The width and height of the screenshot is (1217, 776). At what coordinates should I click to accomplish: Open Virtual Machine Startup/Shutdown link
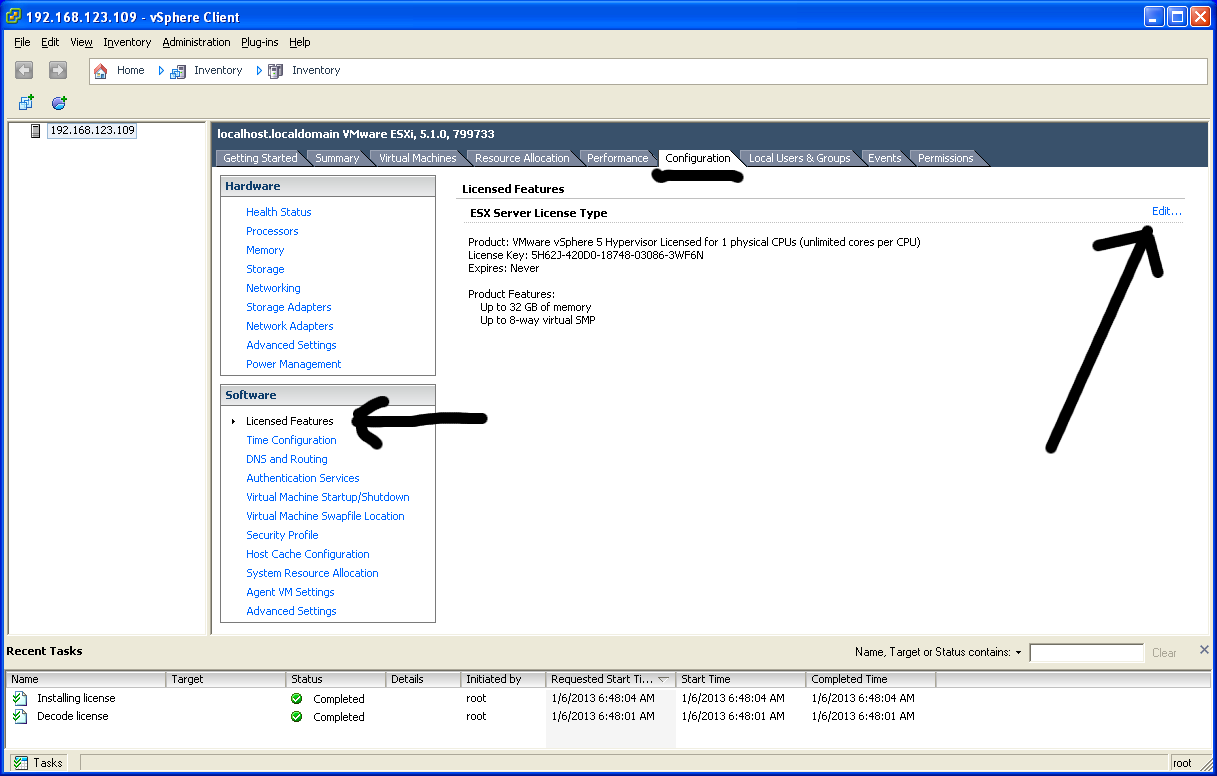click(x=328, y=497)
